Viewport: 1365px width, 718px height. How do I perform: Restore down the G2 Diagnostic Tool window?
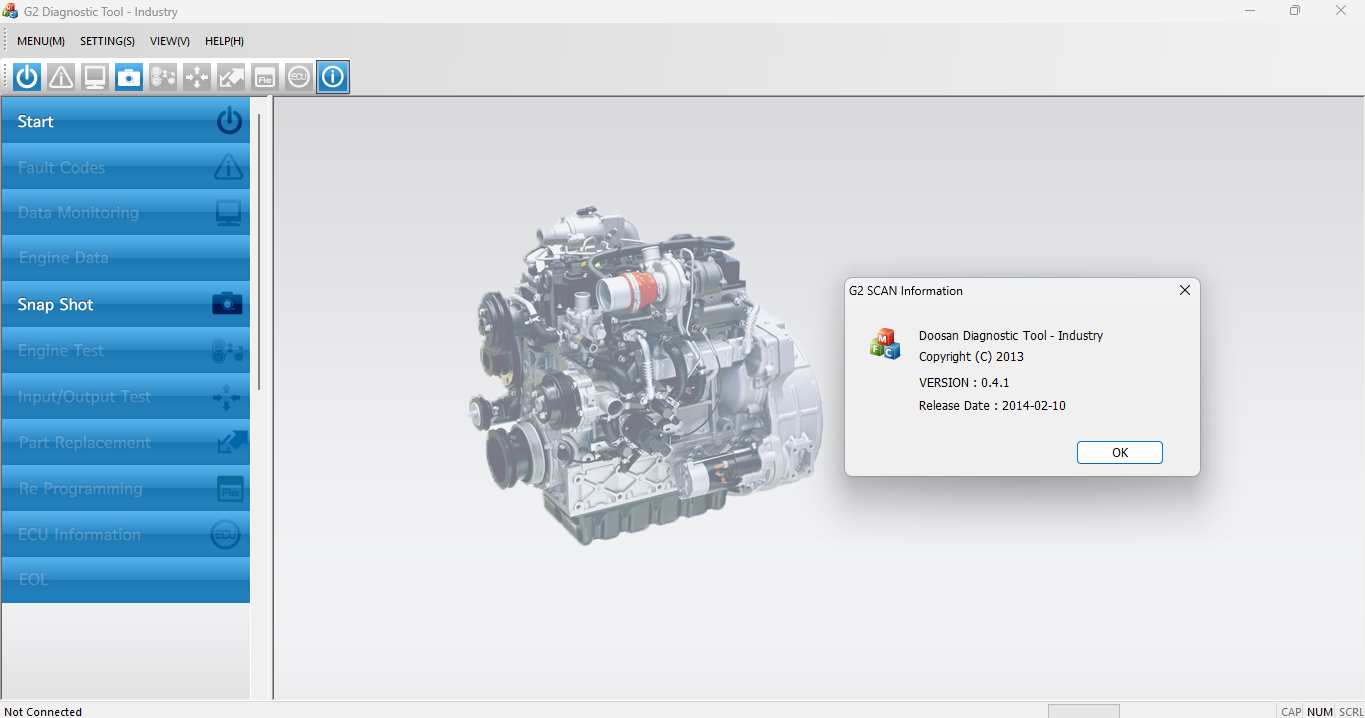1295,11
